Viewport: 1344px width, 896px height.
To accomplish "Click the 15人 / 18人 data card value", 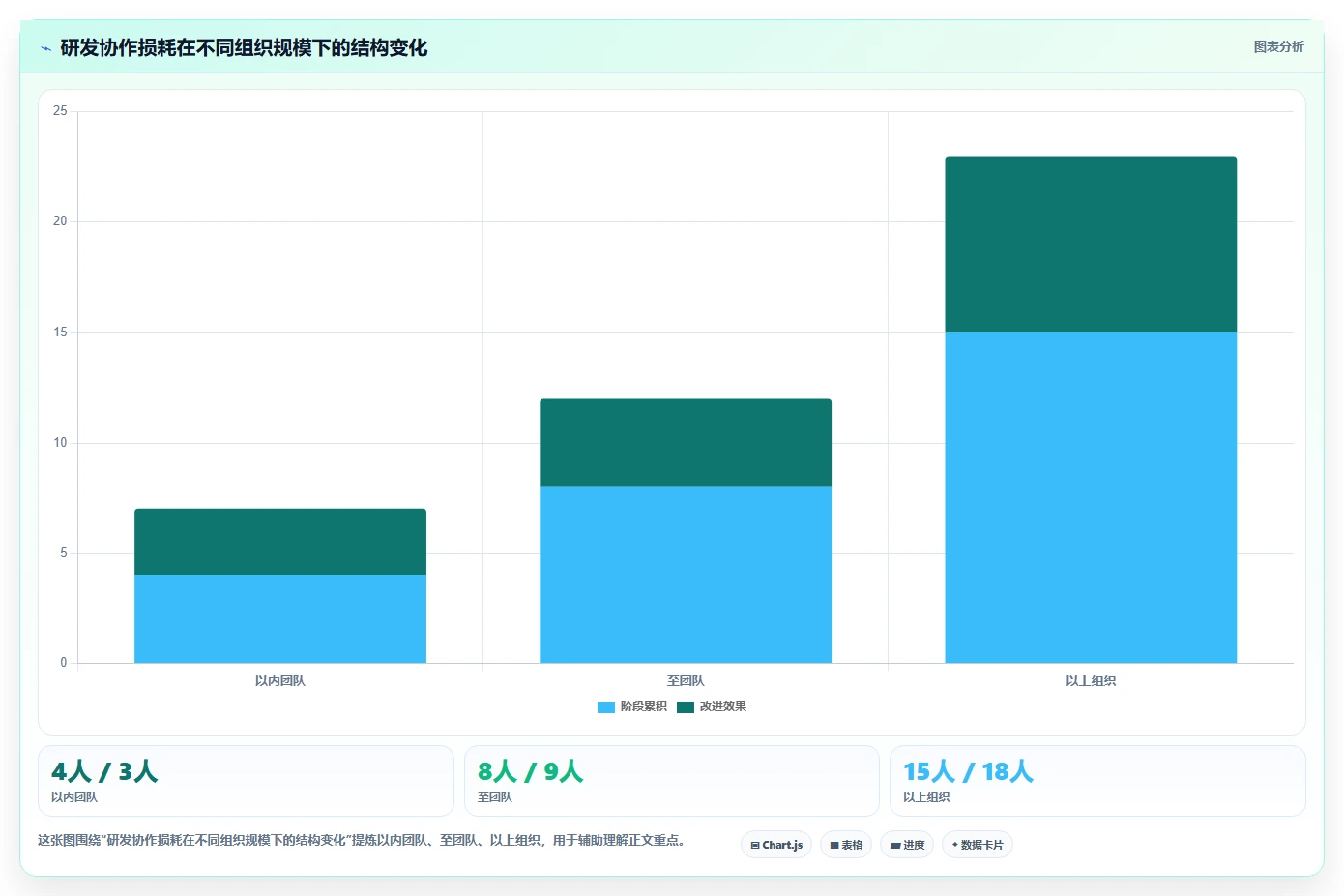I will point(968,771).
